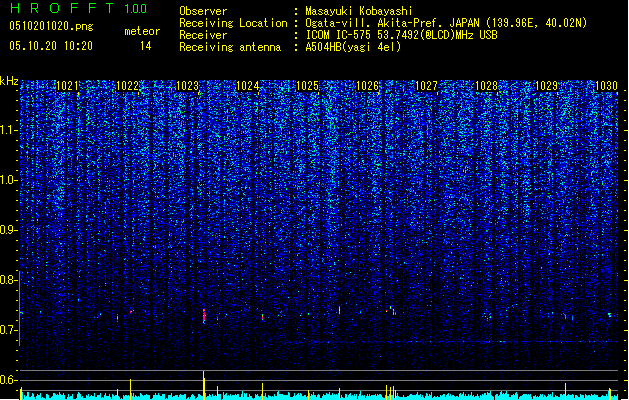Click the 1.1 frequency axis label

pos(8,130)
